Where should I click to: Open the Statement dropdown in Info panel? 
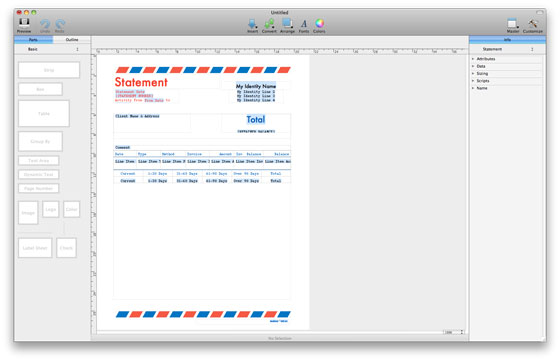point(507,49)
